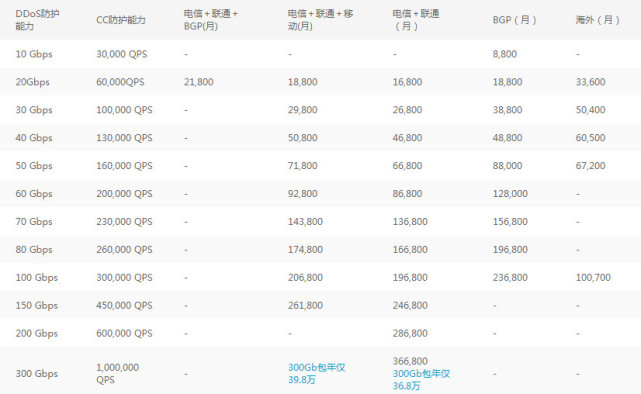Click the 60,000QPS cell
Screen dimensions: 641x394
click(x=120, y=82)
